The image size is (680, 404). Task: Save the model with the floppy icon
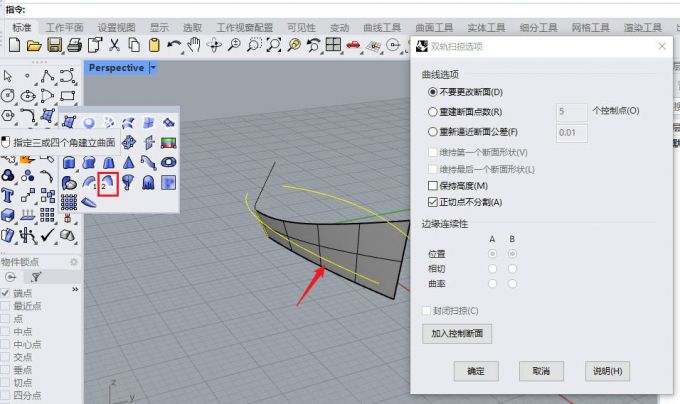55,45
